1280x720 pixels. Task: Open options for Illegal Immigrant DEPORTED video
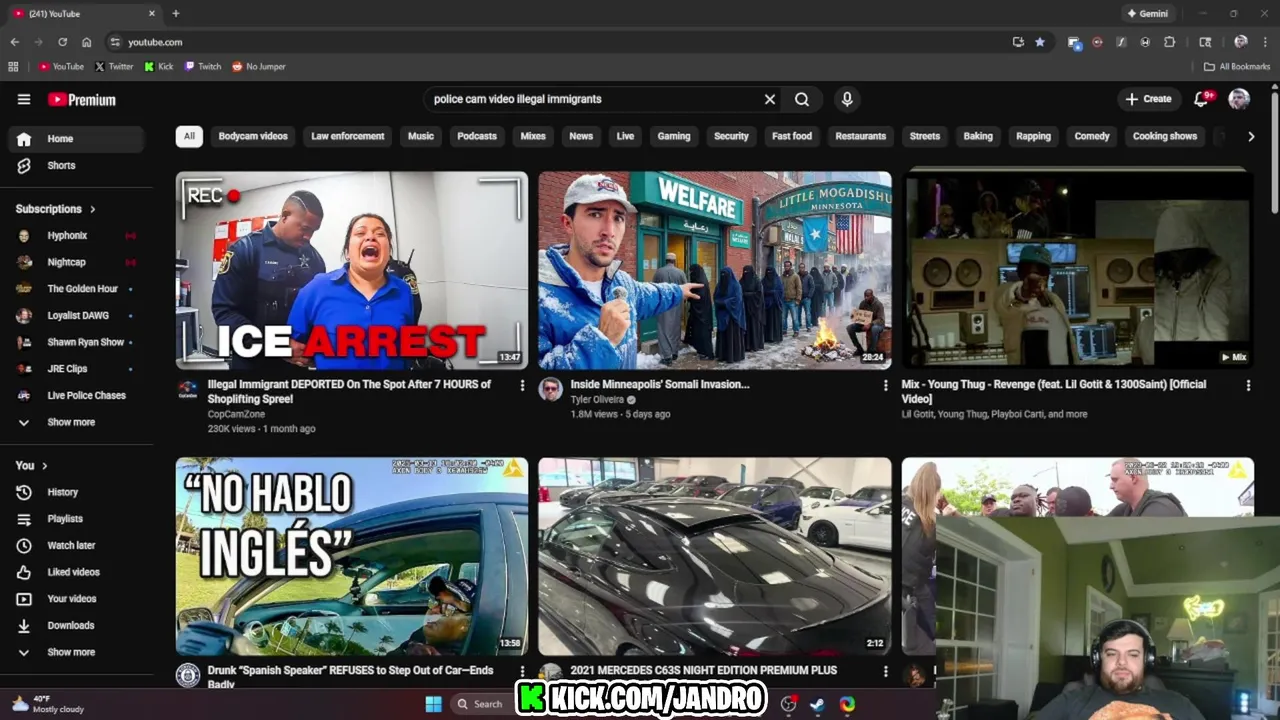coord(522,385)
